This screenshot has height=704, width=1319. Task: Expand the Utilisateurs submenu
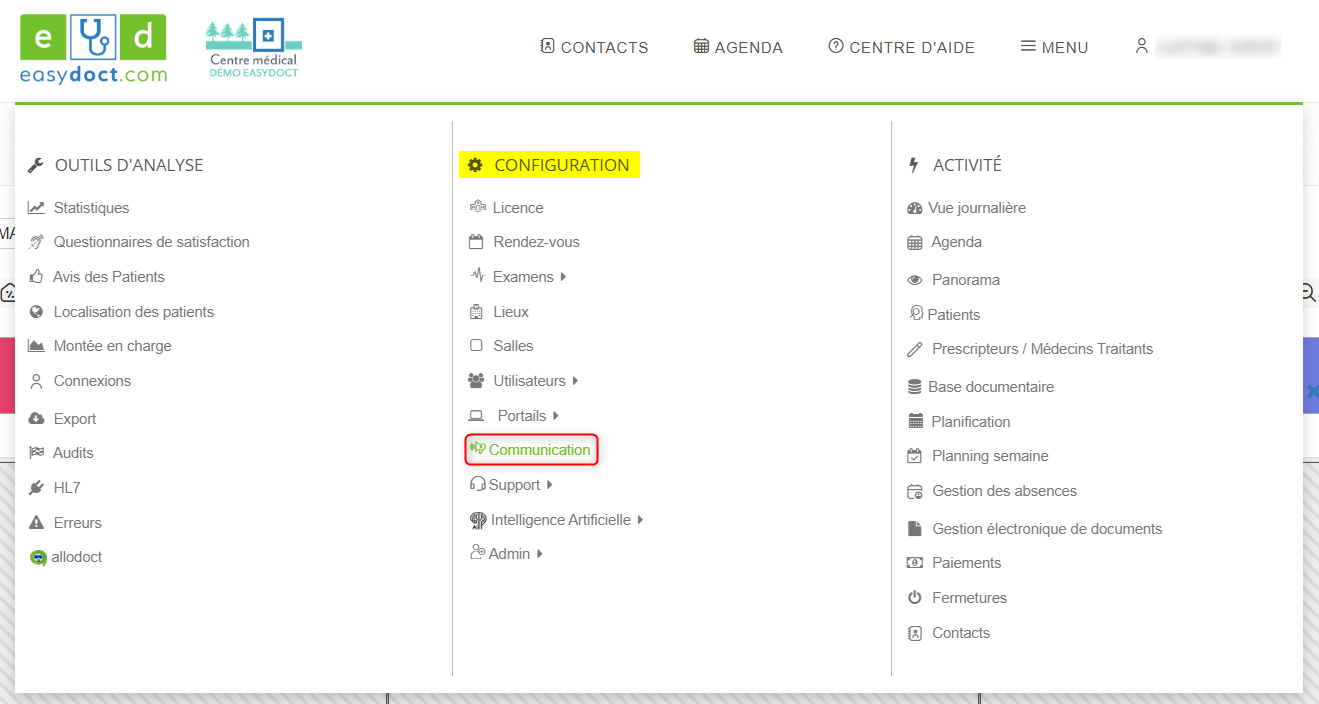point(575,381)
